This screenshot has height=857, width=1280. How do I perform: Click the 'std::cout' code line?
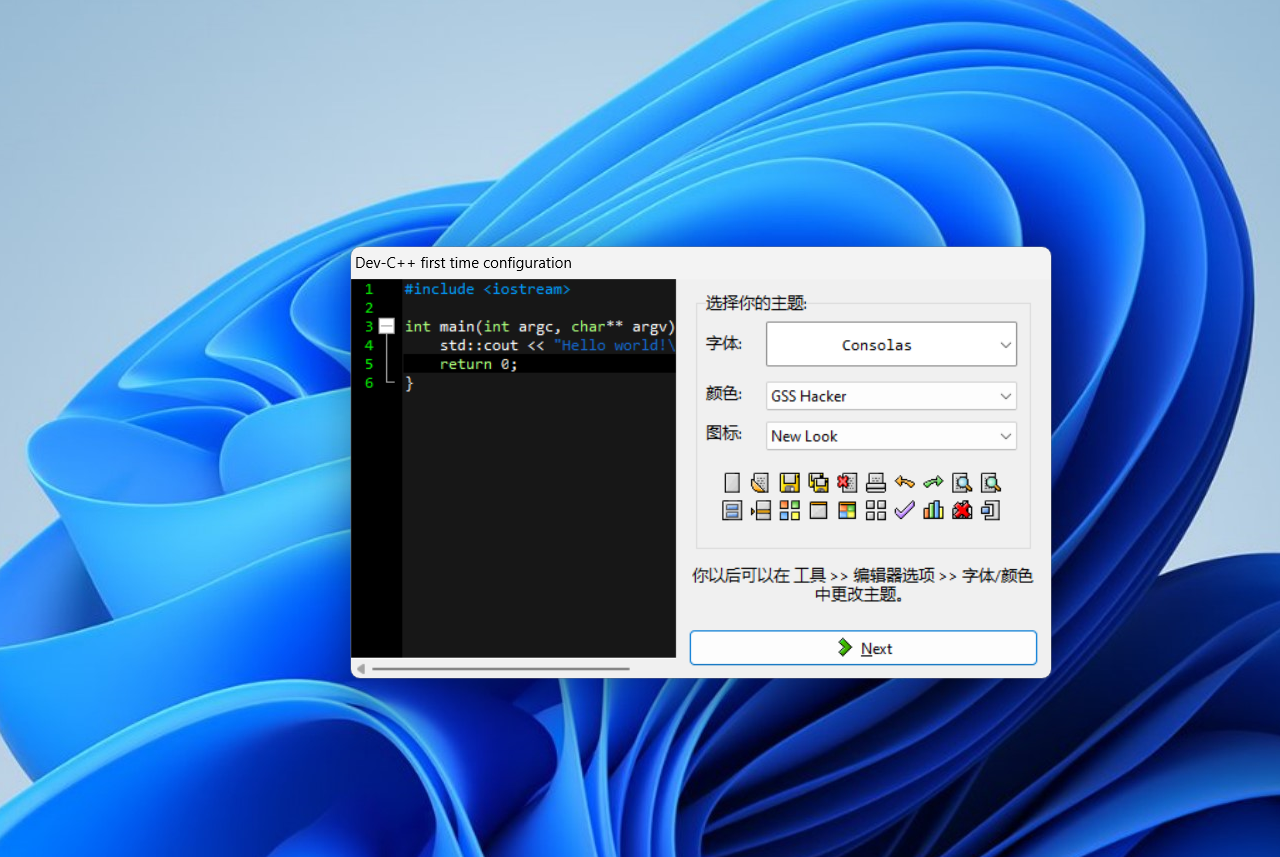coord(557,345)
